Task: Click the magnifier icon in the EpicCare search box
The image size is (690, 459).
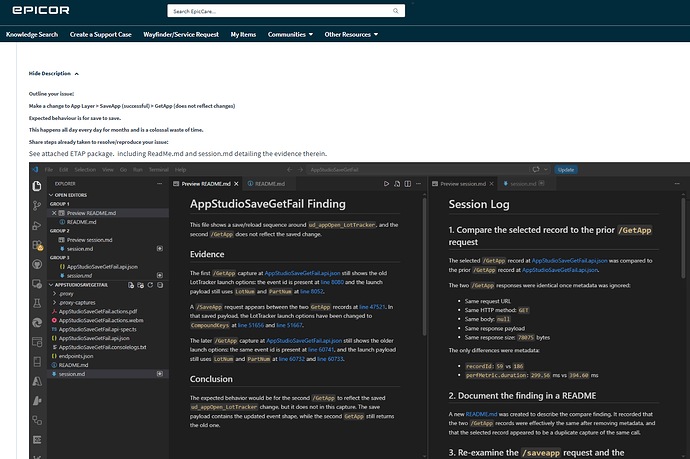Action: click(x=396, y=11)
